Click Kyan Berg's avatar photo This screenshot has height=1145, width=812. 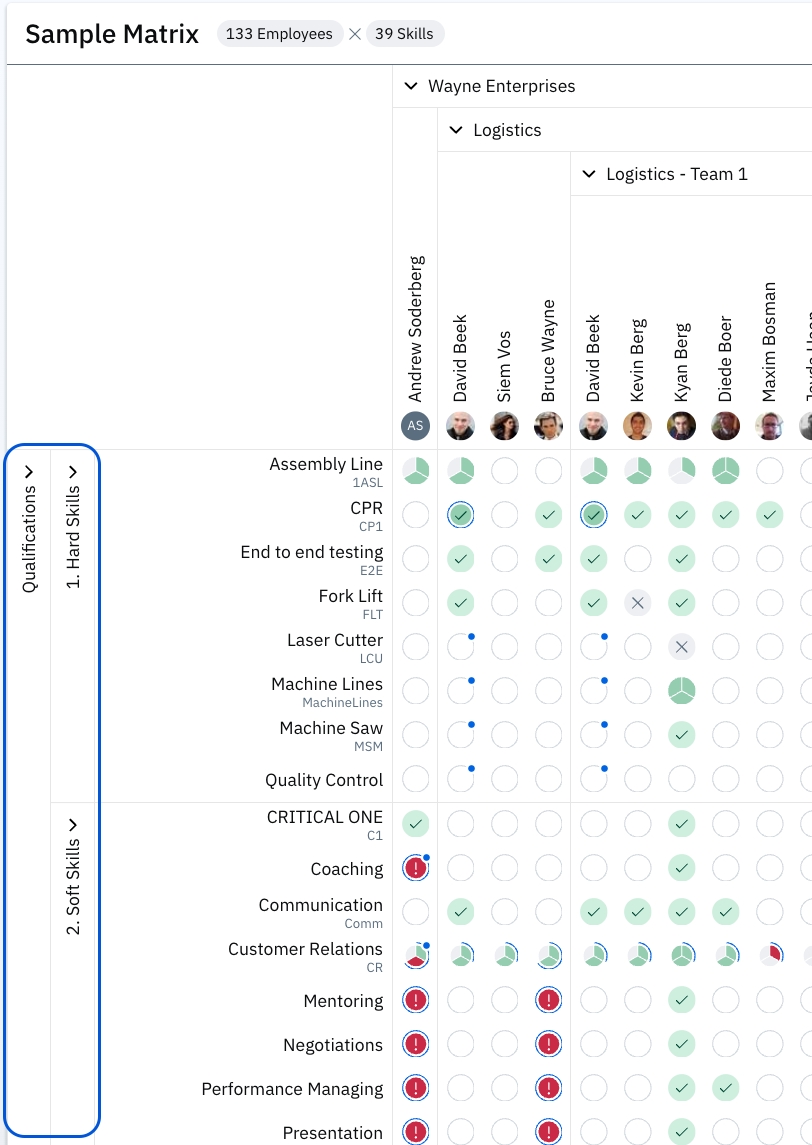681,426
